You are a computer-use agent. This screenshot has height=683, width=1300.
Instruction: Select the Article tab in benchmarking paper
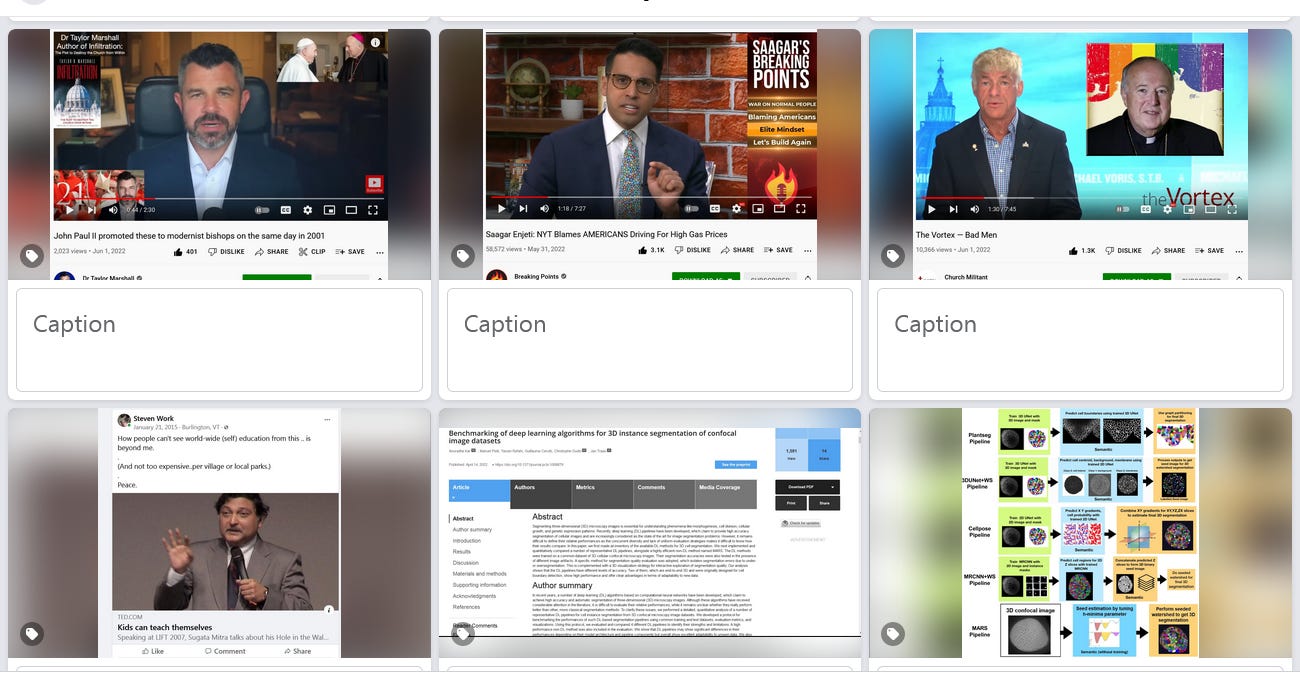pyautogui.click(x=480, y=492)
